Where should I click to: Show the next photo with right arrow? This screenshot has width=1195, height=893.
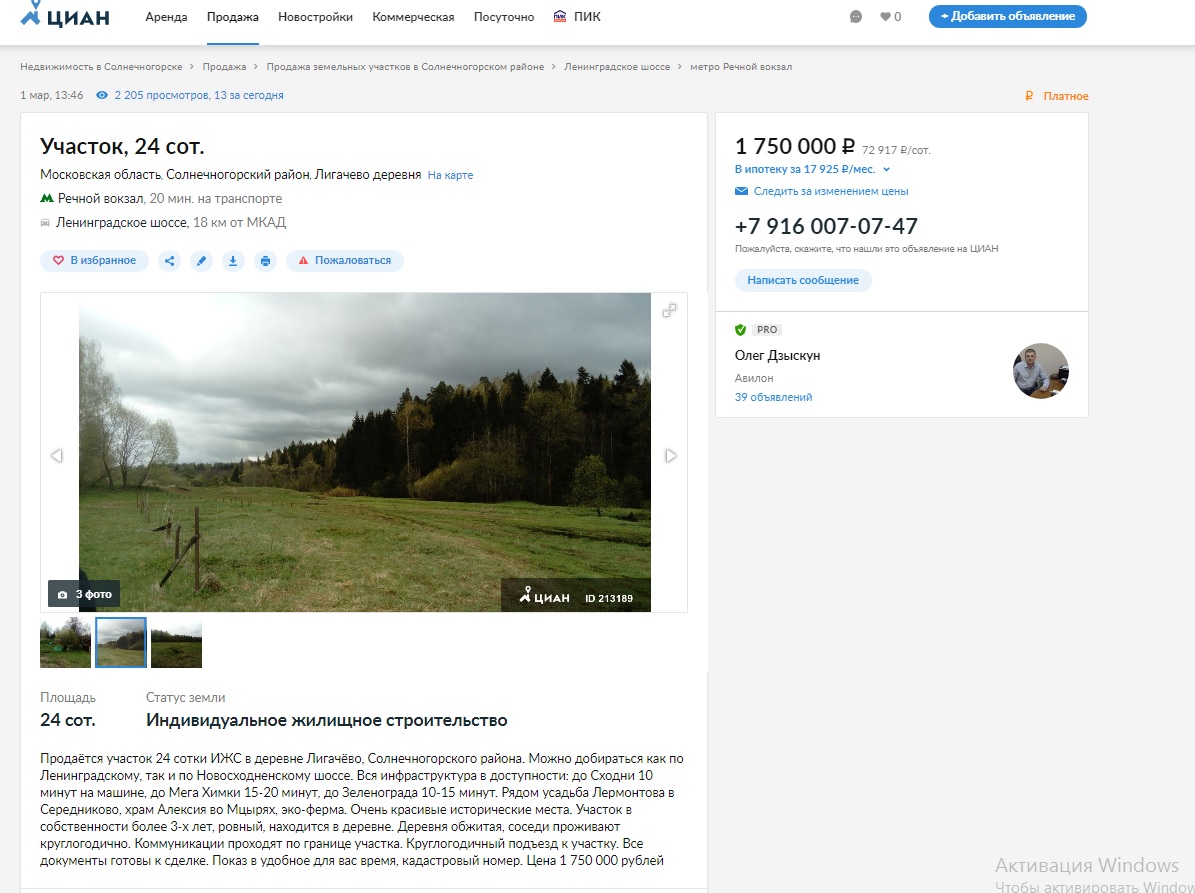click(x=671, y=456)
